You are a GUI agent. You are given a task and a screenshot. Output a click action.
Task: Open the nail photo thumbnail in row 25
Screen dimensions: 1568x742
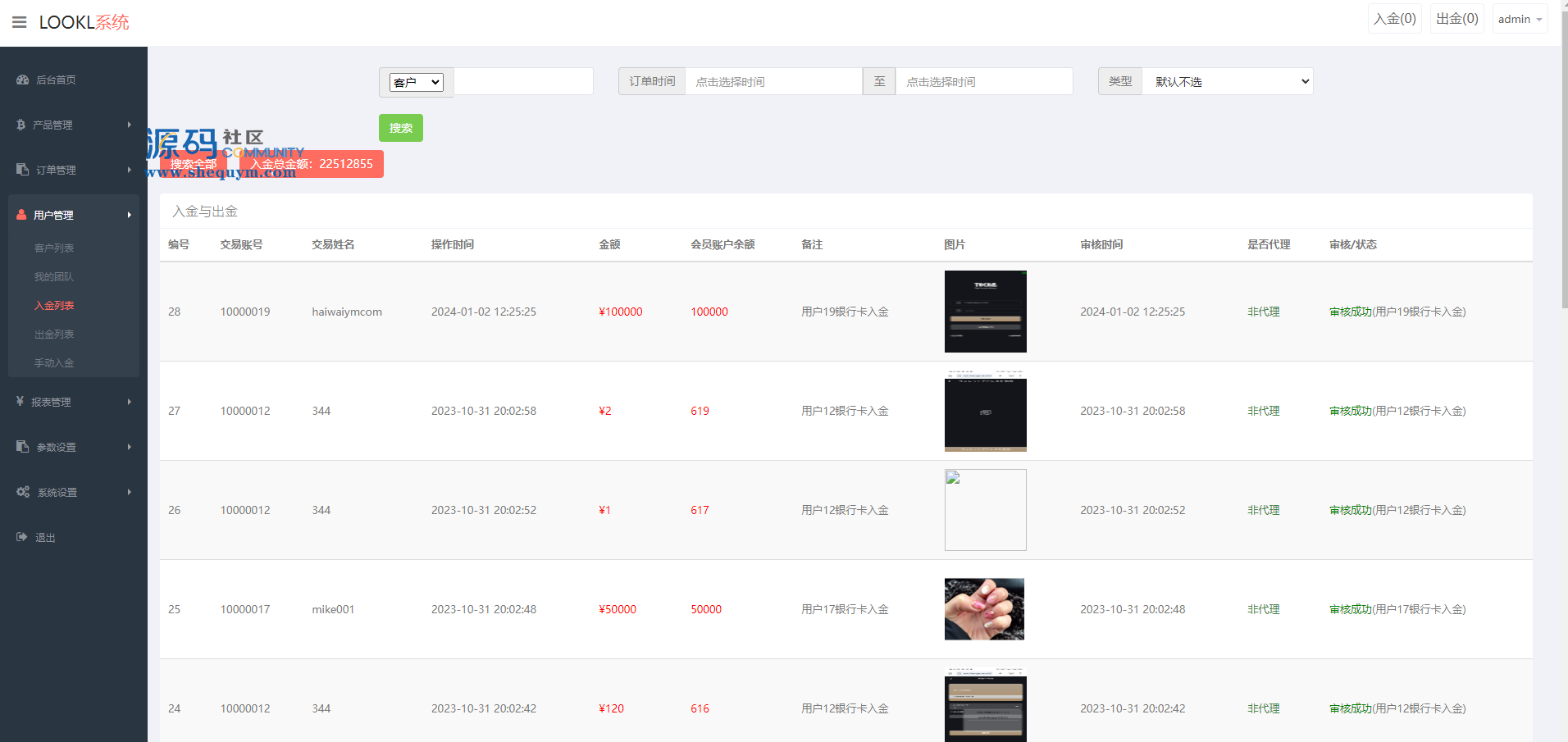click(984, 609)
